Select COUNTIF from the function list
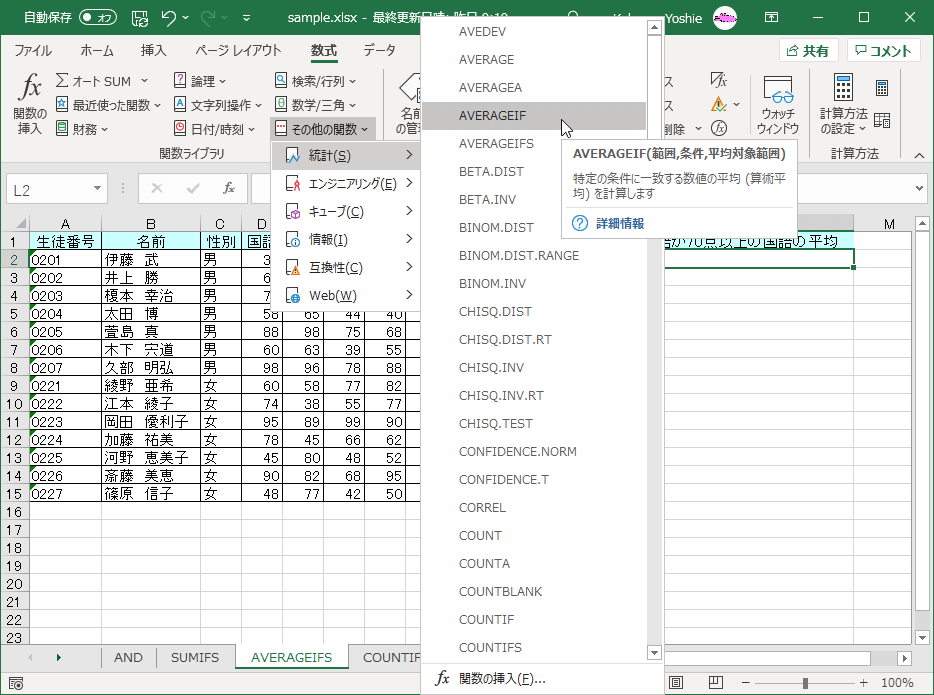 click(x=486, y=620)
